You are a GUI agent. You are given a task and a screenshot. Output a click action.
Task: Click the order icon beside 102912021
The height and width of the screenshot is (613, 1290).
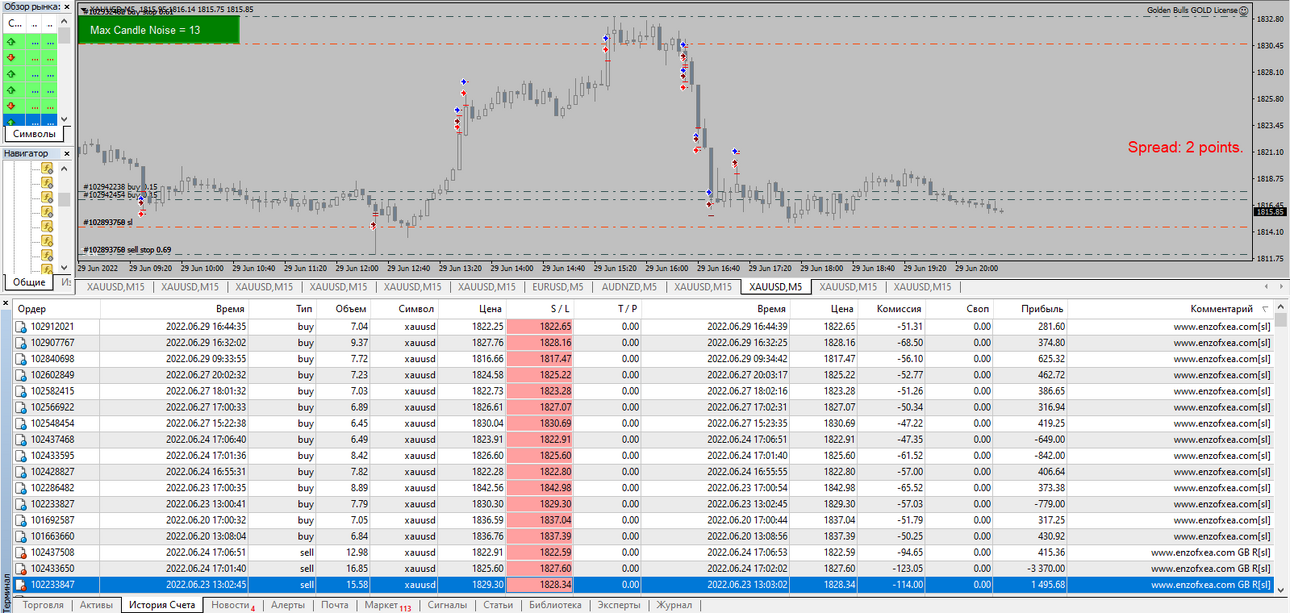21,326
